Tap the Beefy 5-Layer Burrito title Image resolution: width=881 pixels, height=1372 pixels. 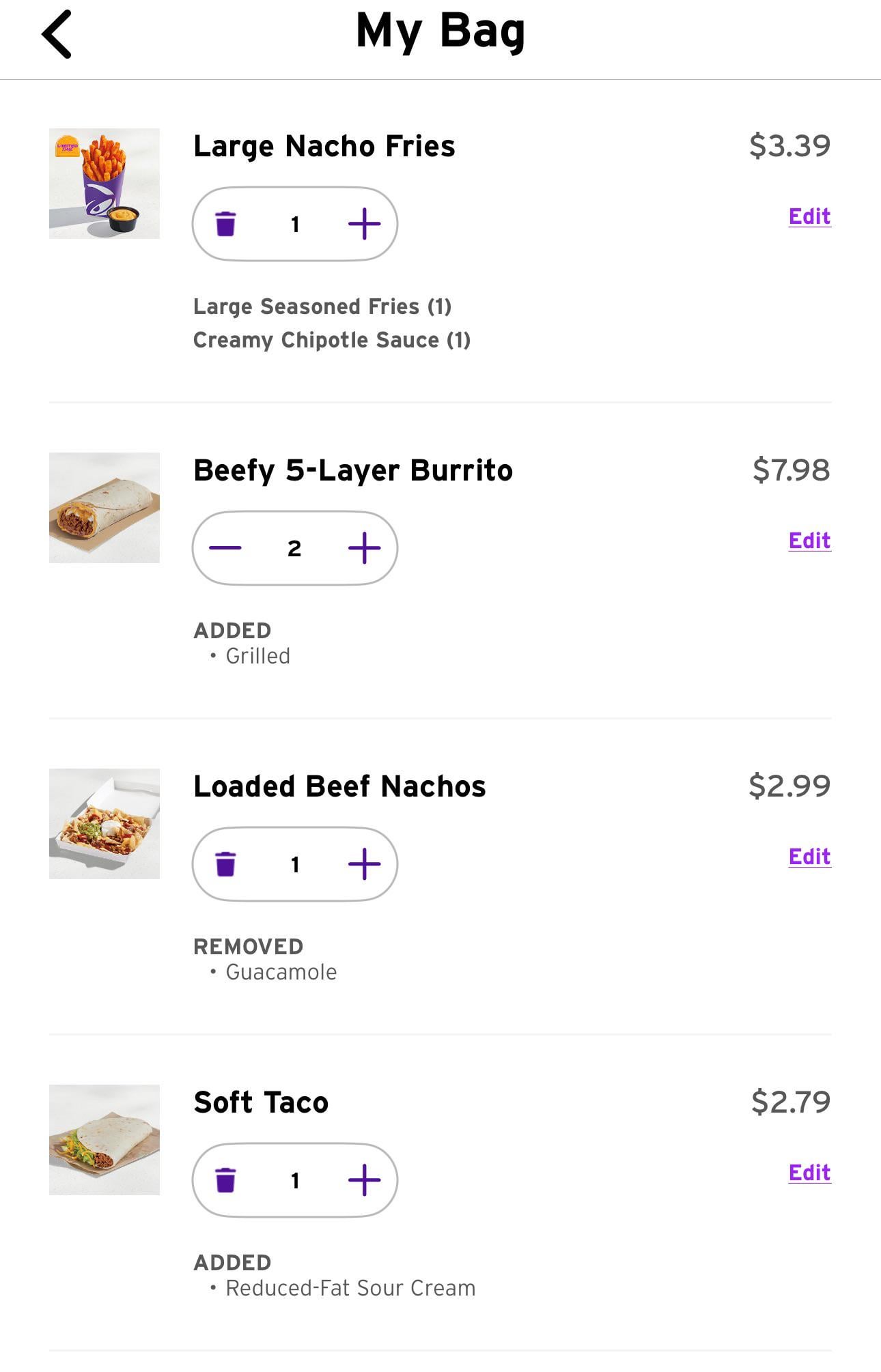(352, 470)
